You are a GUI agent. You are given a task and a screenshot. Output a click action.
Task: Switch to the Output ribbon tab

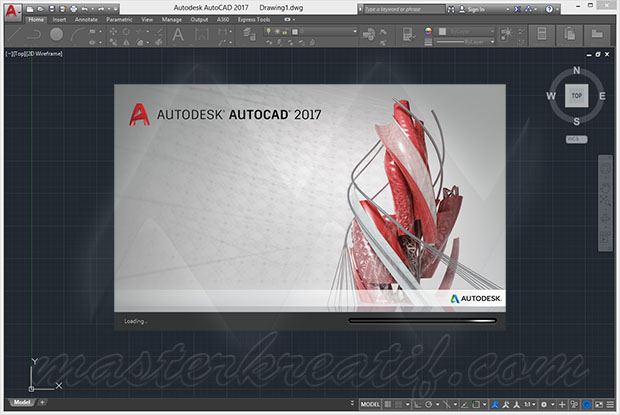(199, 19)
